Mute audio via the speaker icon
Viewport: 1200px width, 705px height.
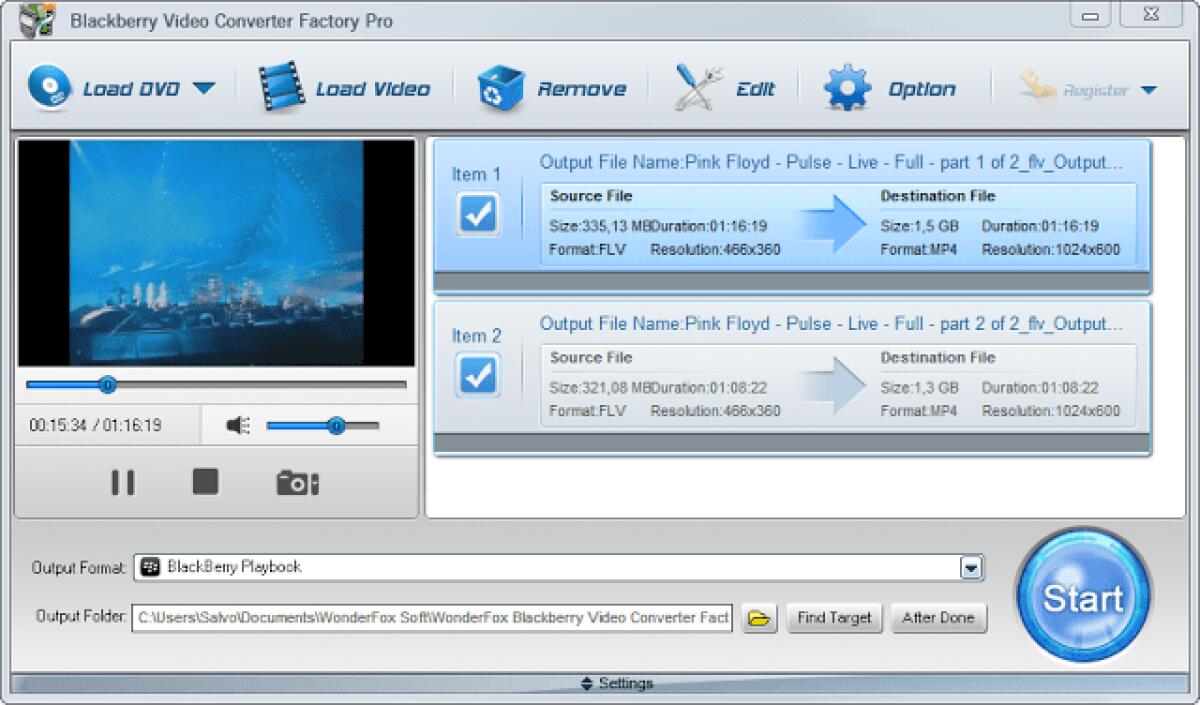point(238,424)
